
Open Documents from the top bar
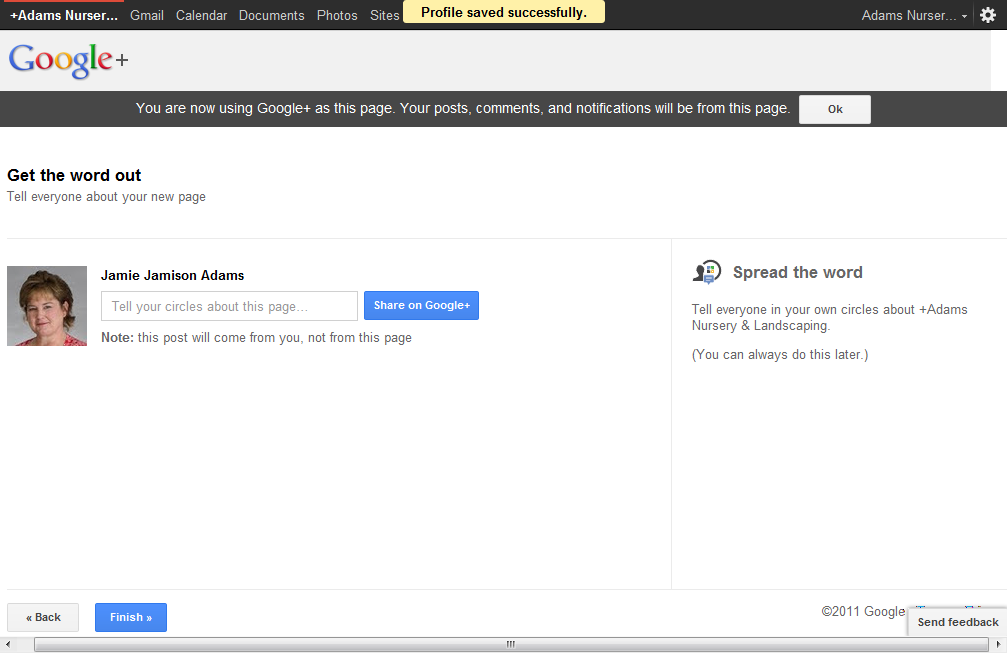272,15
